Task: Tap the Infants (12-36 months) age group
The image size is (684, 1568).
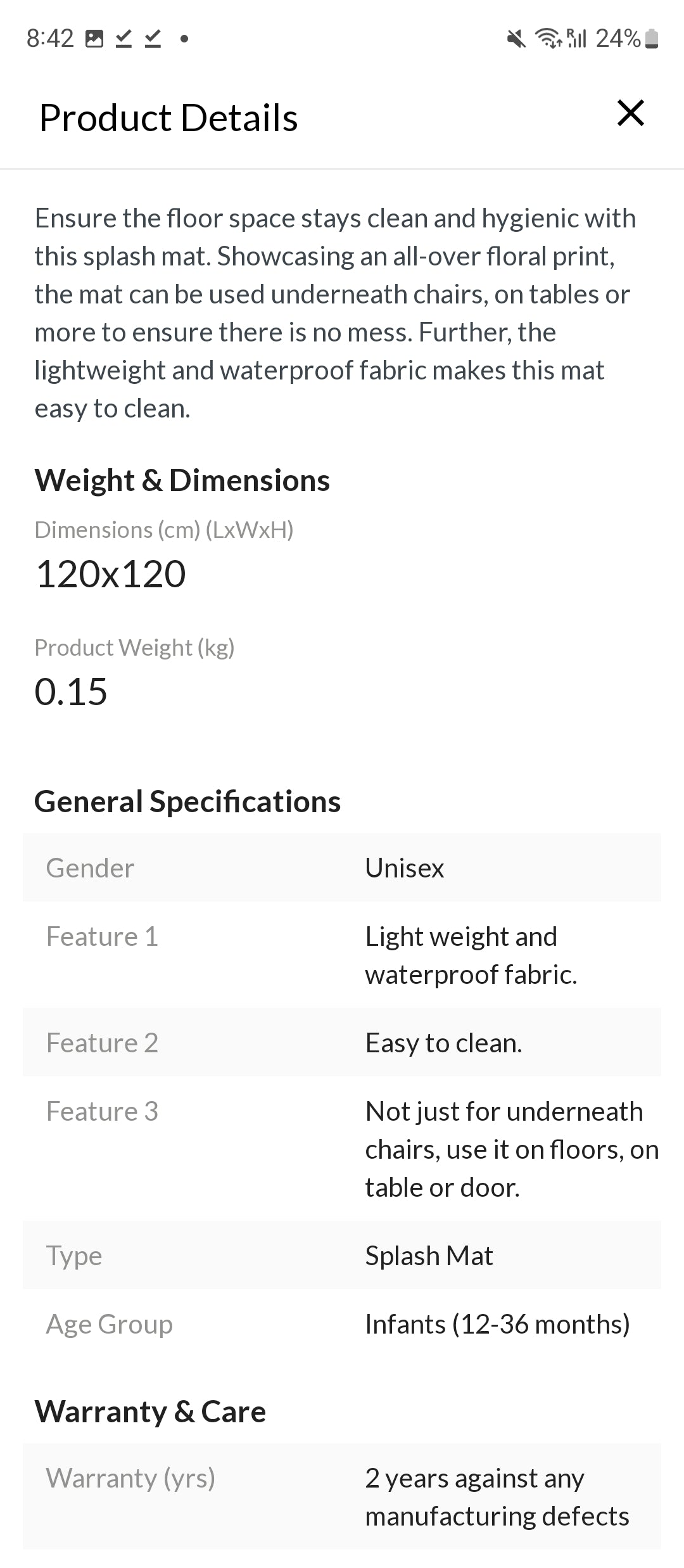Action: pos(497,1324)
